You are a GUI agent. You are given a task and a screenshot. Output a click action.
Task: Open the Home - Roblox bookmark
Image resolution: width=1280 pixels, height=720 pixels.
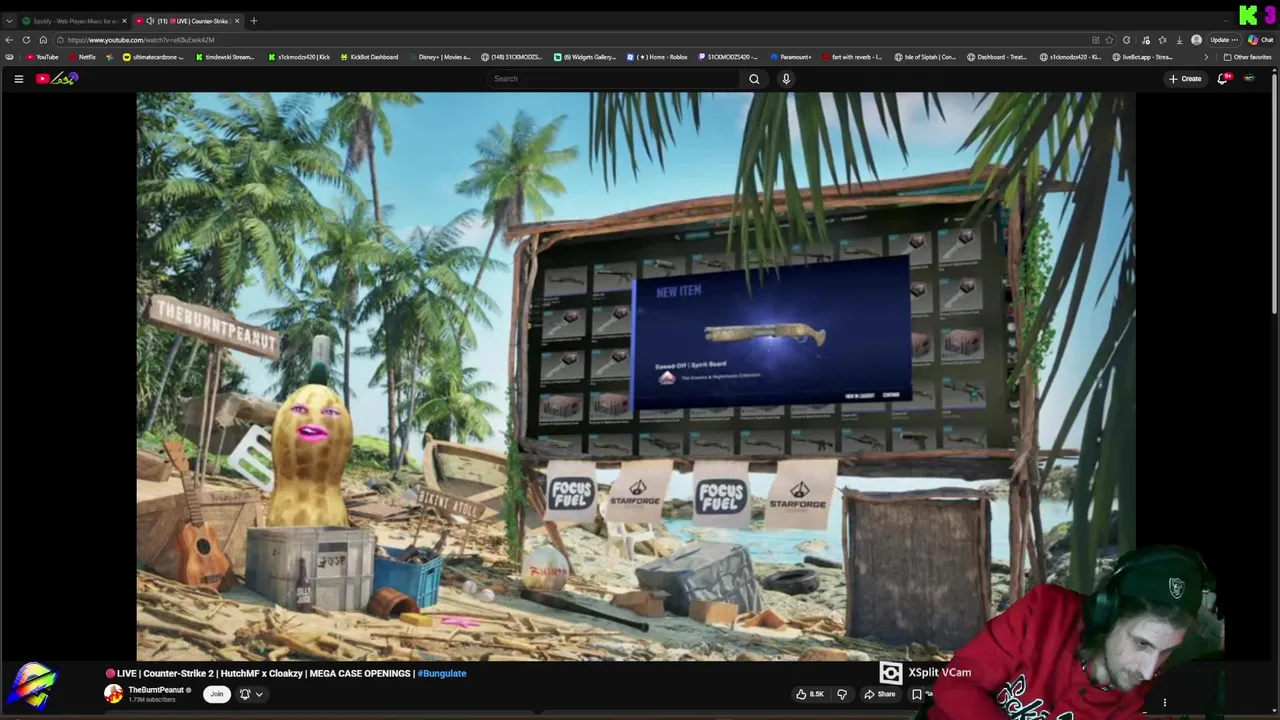658,57
